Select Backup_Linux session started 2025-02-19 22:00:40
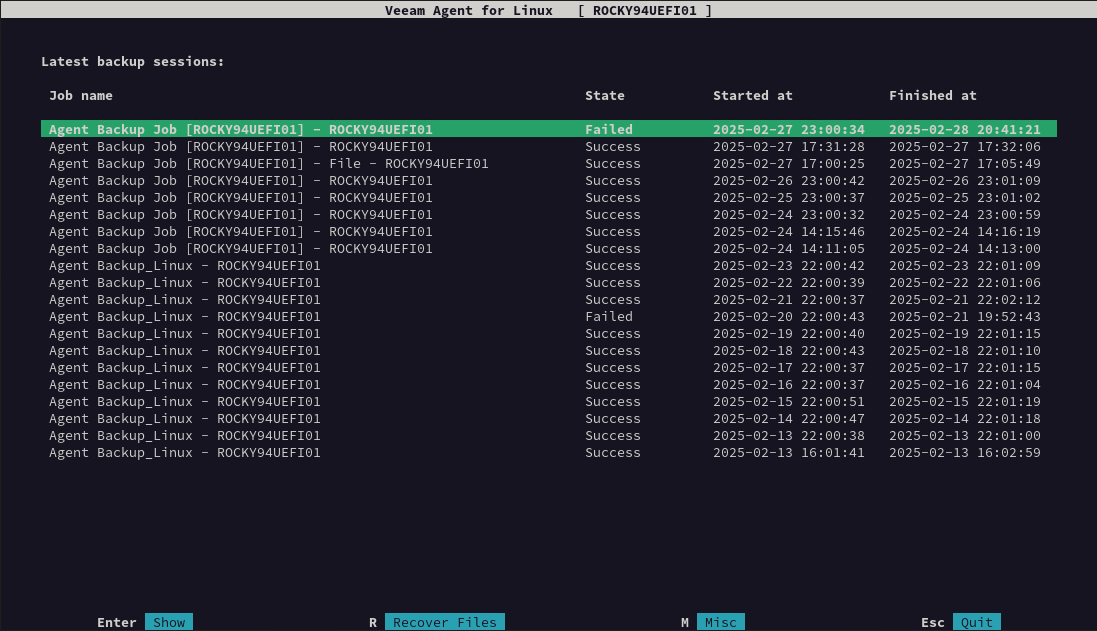This screenshot has height=631, width=1097. pyautogui.click(x=548, y=334)
